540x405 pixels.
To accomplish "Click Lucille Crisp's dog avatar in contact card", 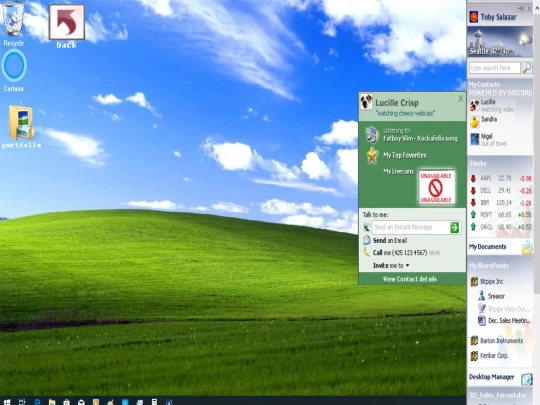I will pyautogui.click(x=366, y=102).
